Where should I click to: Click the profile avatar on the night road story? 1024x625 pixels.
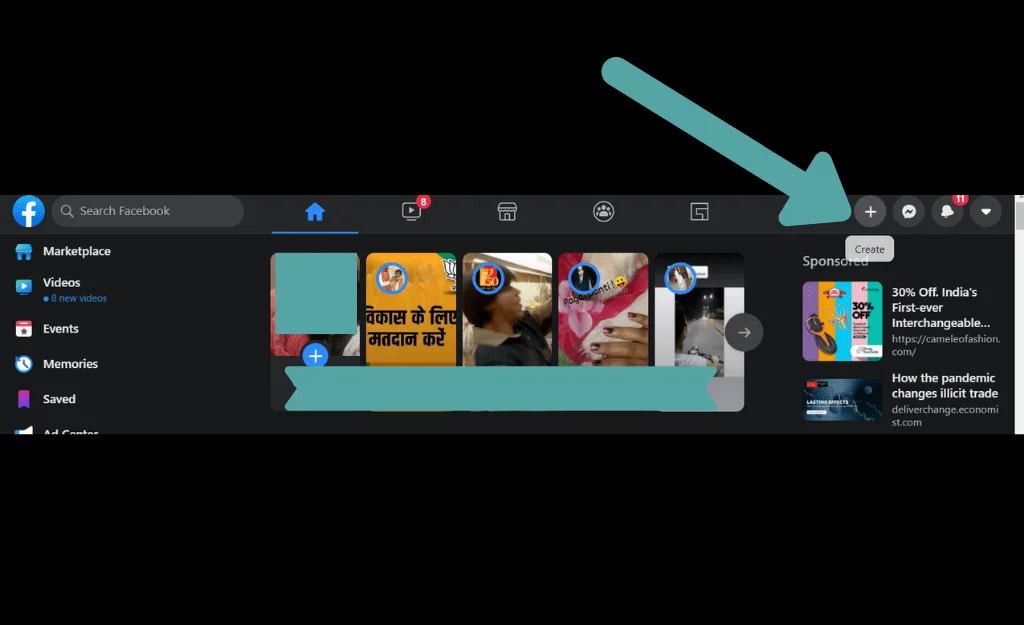(x=680, y=279)
